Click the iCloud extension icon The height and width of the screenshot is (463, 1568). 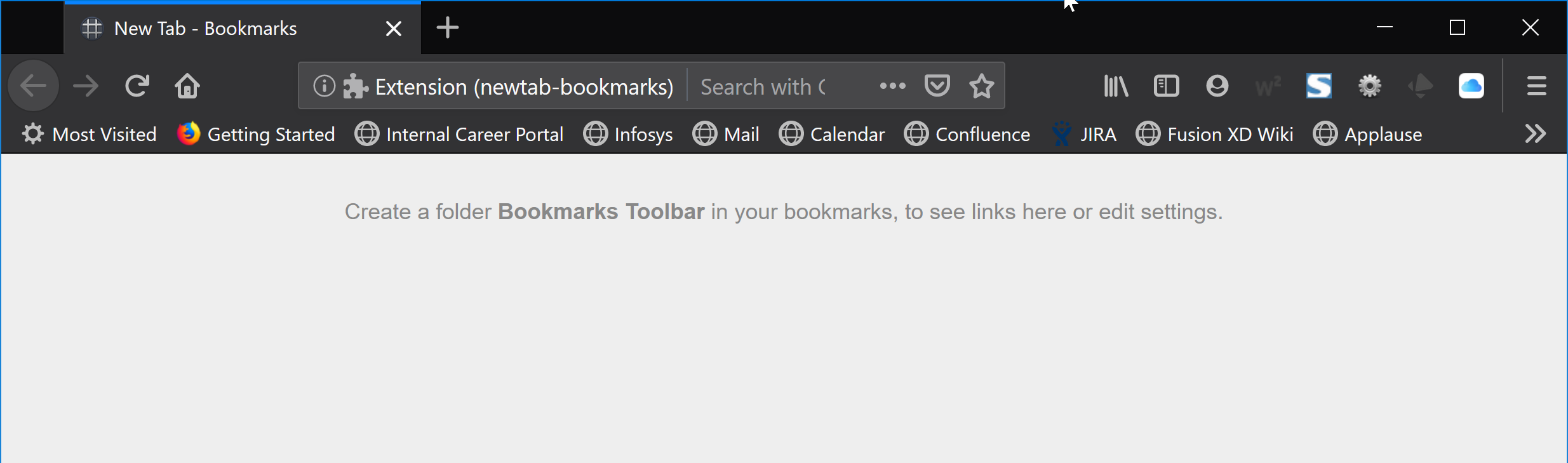1471,86
